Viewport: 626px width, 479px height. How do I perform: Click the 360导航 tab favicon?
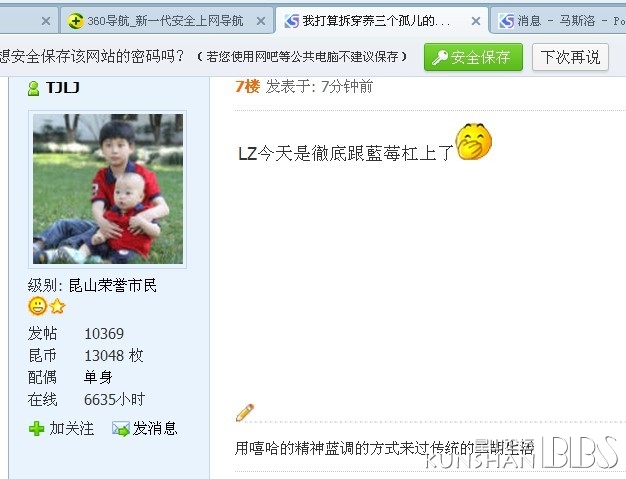(75, 21)
